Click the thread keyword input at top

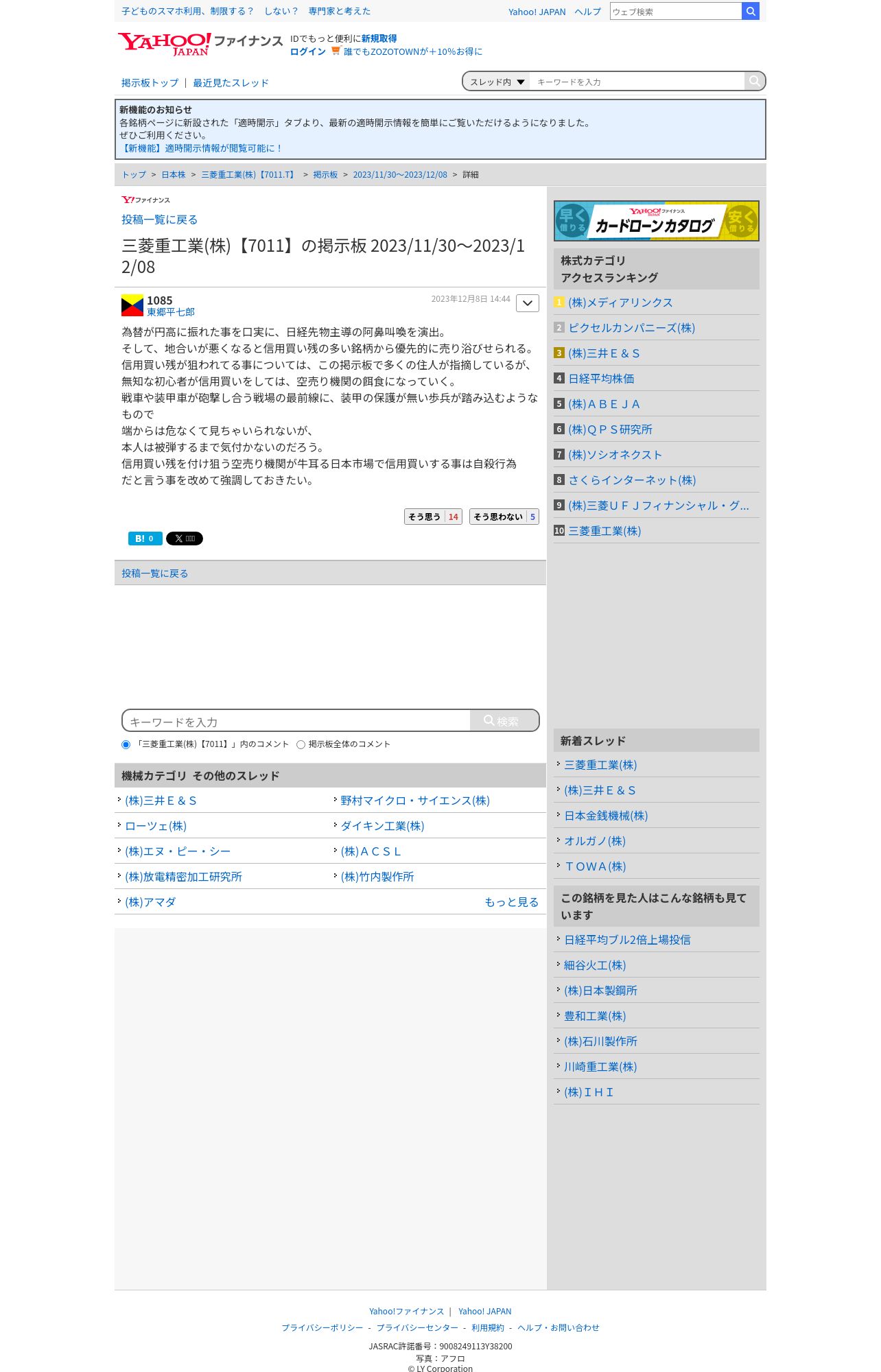click(637, 82)
